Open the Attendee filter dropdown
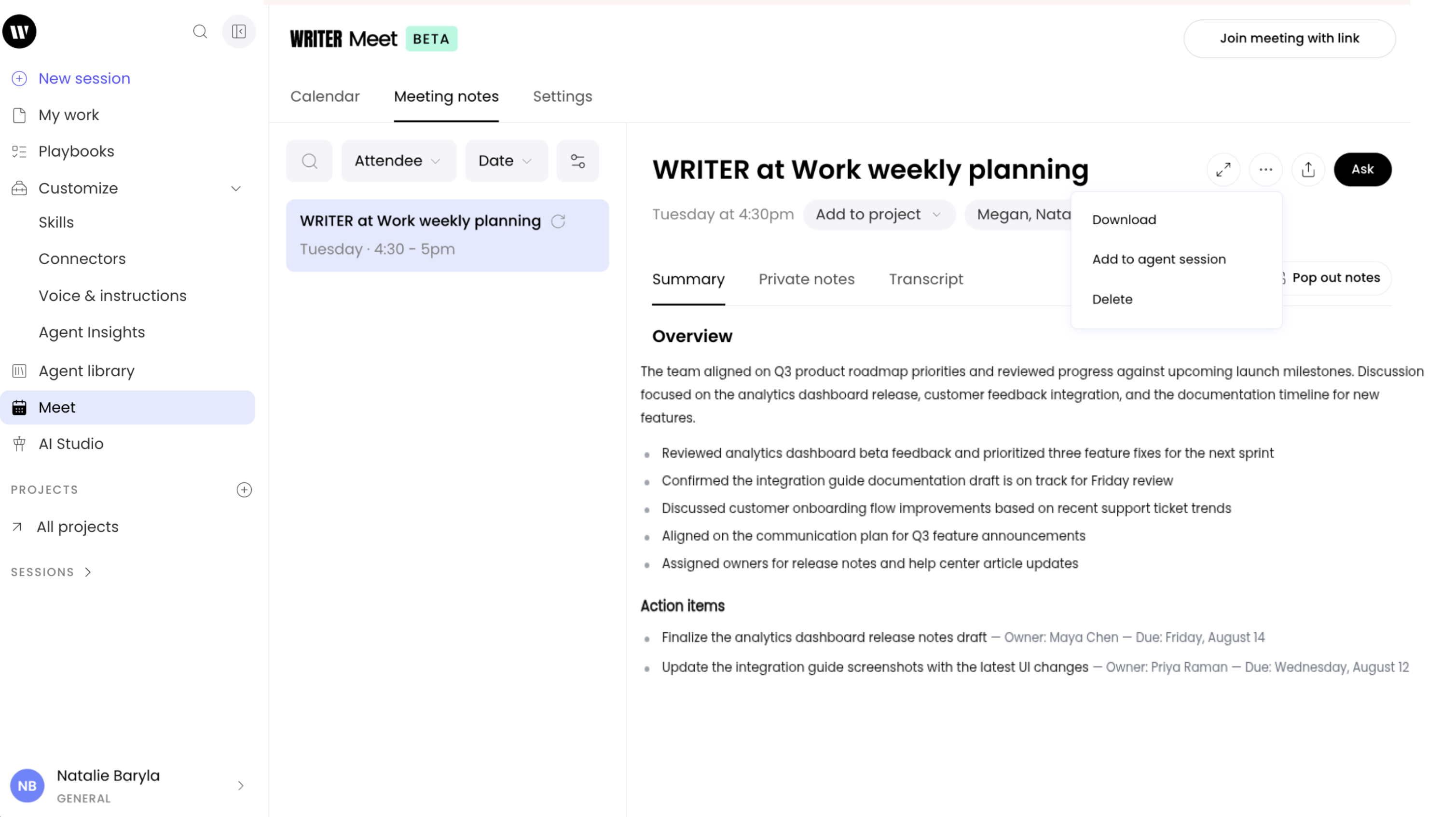 click(398, 161)
